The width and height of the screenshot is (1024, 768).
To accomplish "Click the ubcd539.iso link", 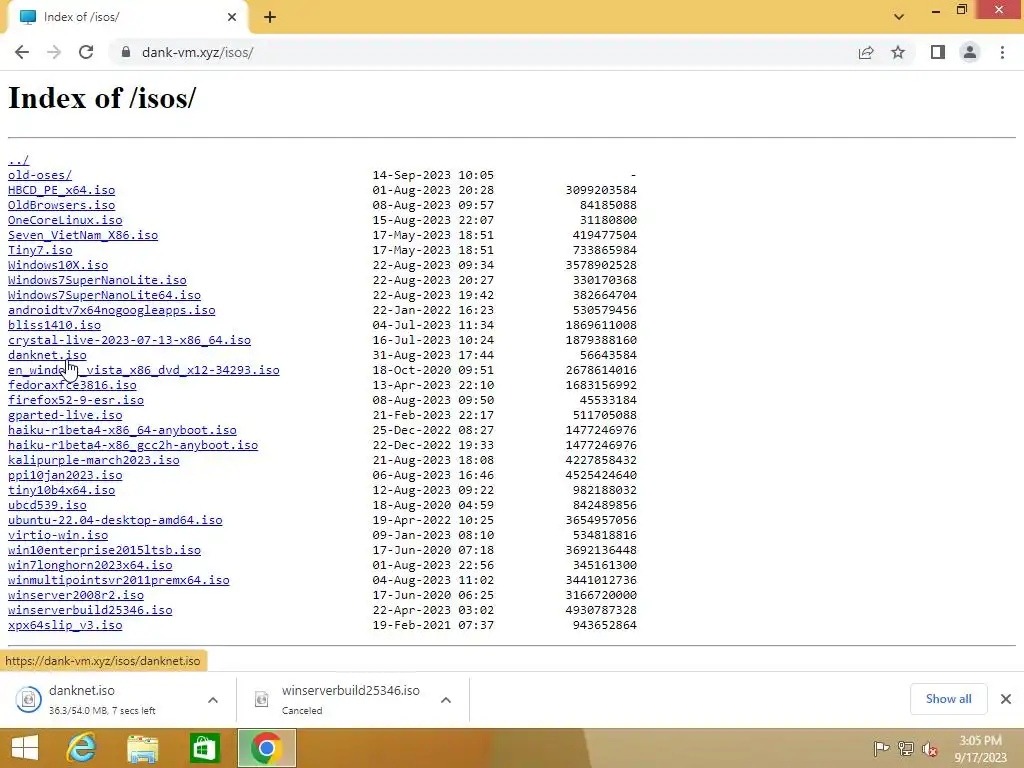I will click(47, 505).
